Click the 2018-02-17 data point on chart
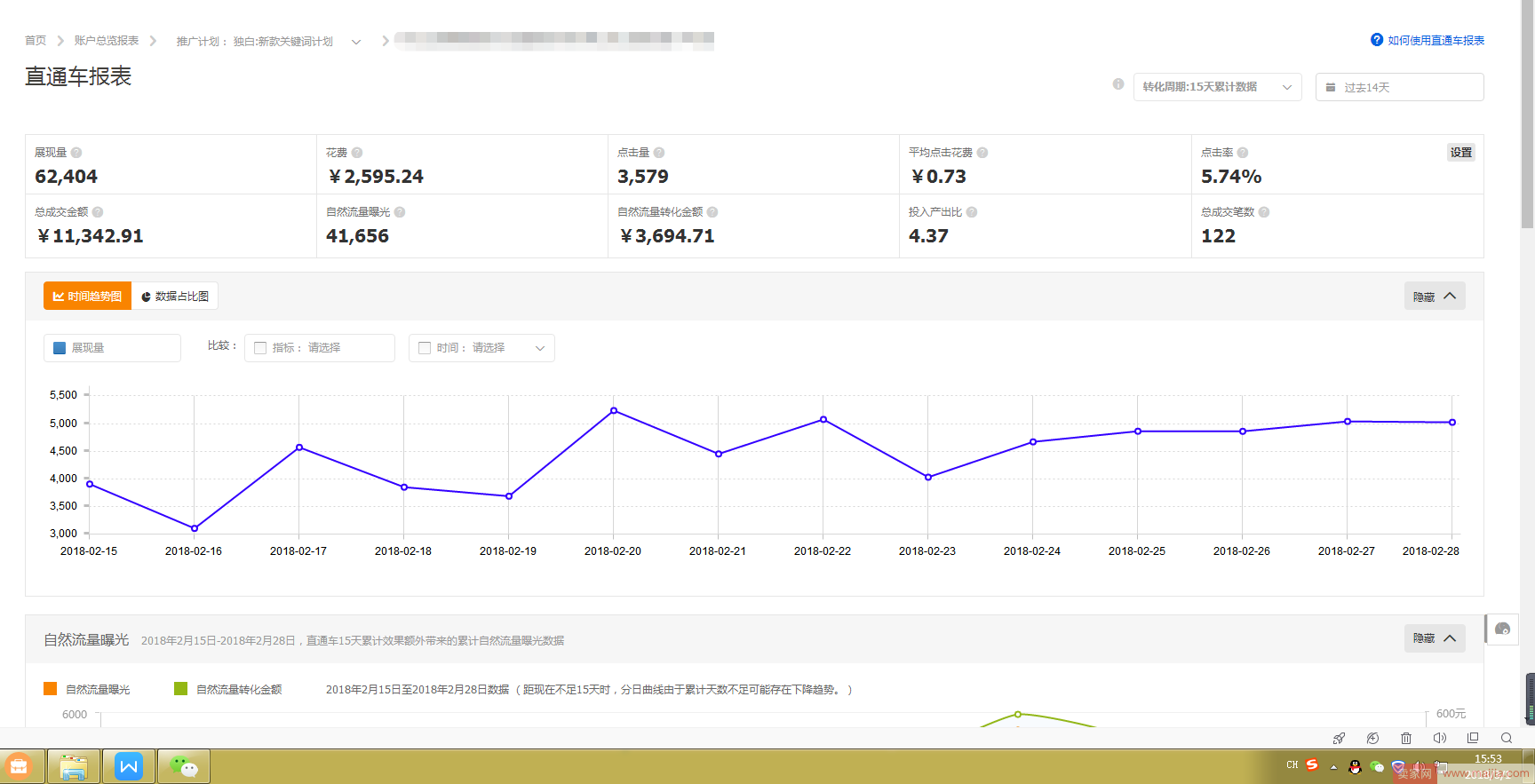The width and height of the screenshot is (1535, 784). coord(299,447)
